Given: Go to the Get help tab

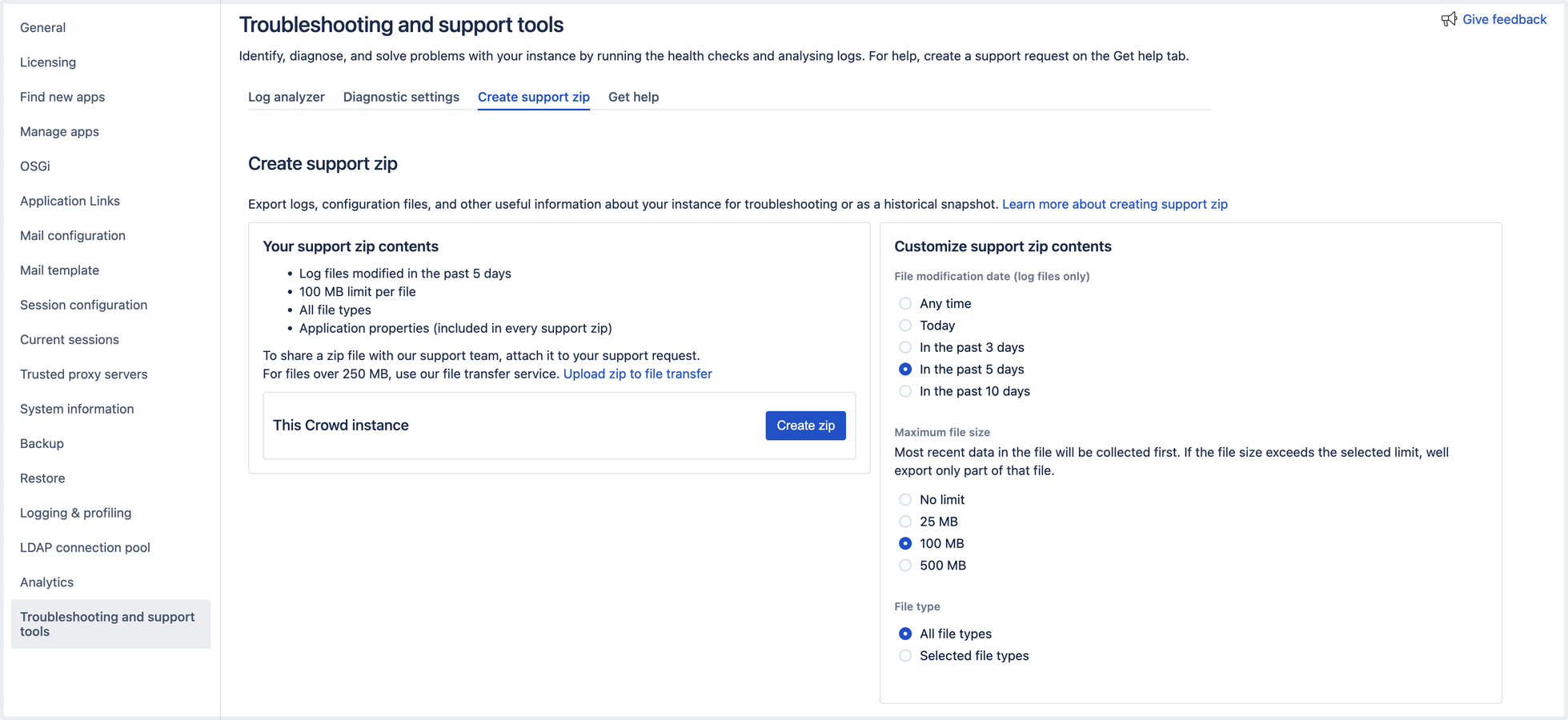Looking at the screenshot, I should (x=633, y=97).
